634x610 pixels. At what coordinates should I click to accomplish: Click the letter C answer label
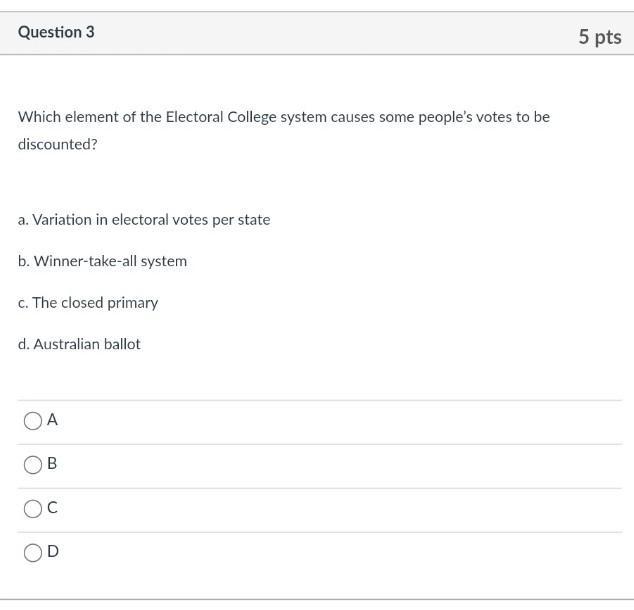click(x=53, y=508)
